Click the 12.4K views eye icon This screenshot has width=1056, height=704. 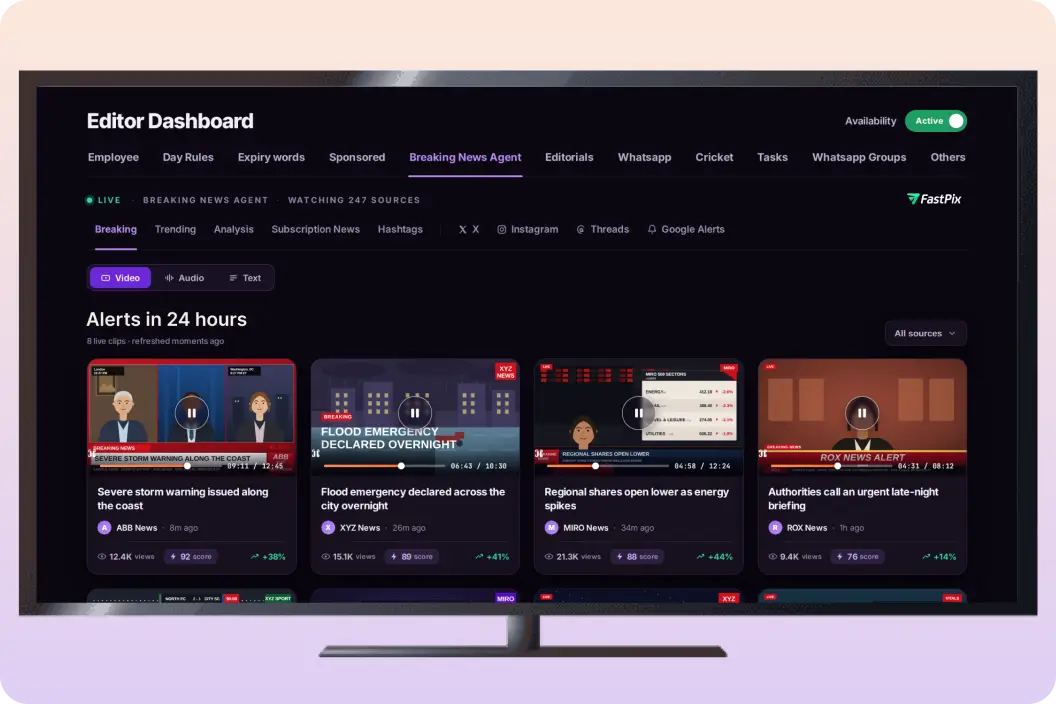(102, 556)
